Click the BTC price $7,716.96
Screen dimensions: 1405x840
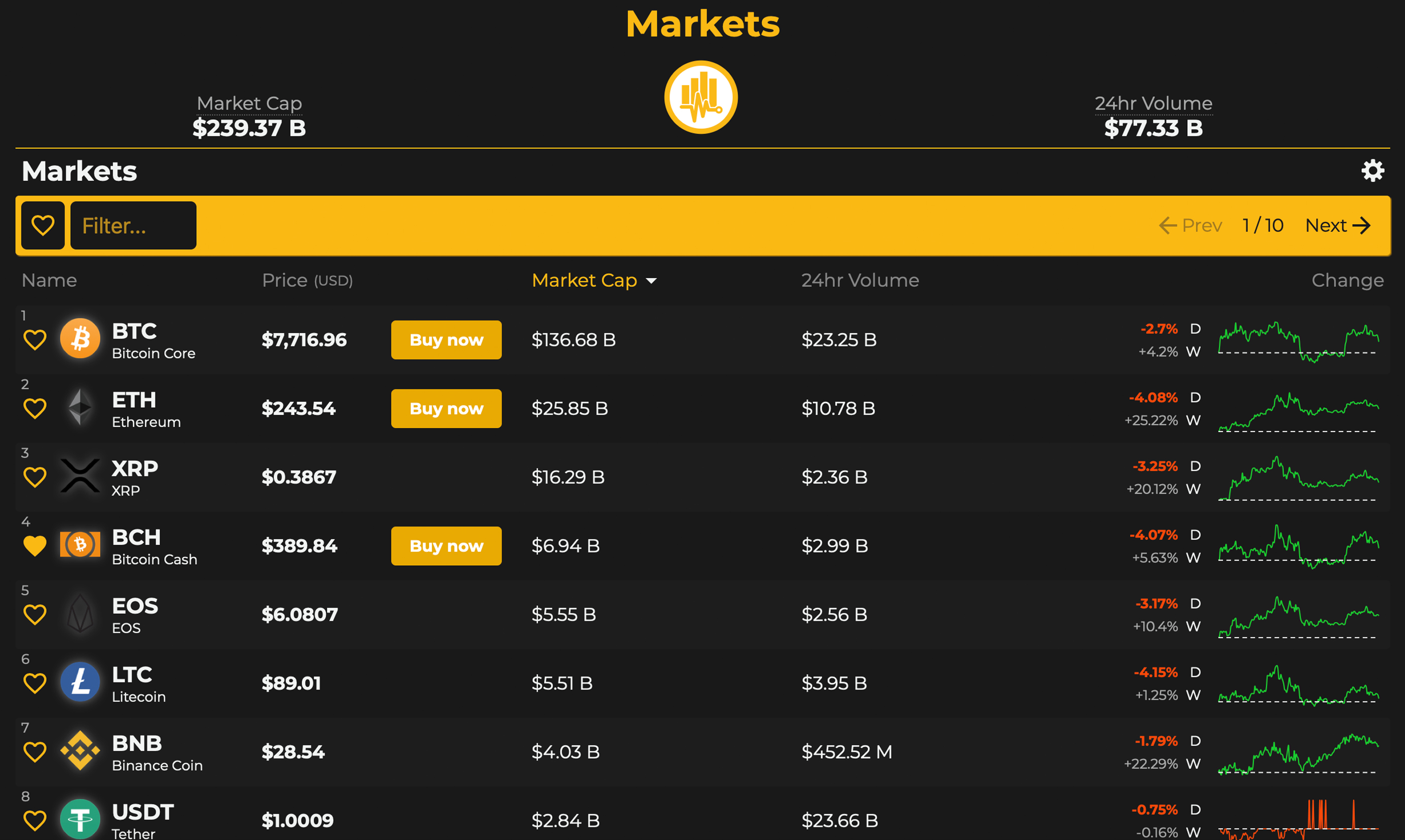(x=304, y=340)
